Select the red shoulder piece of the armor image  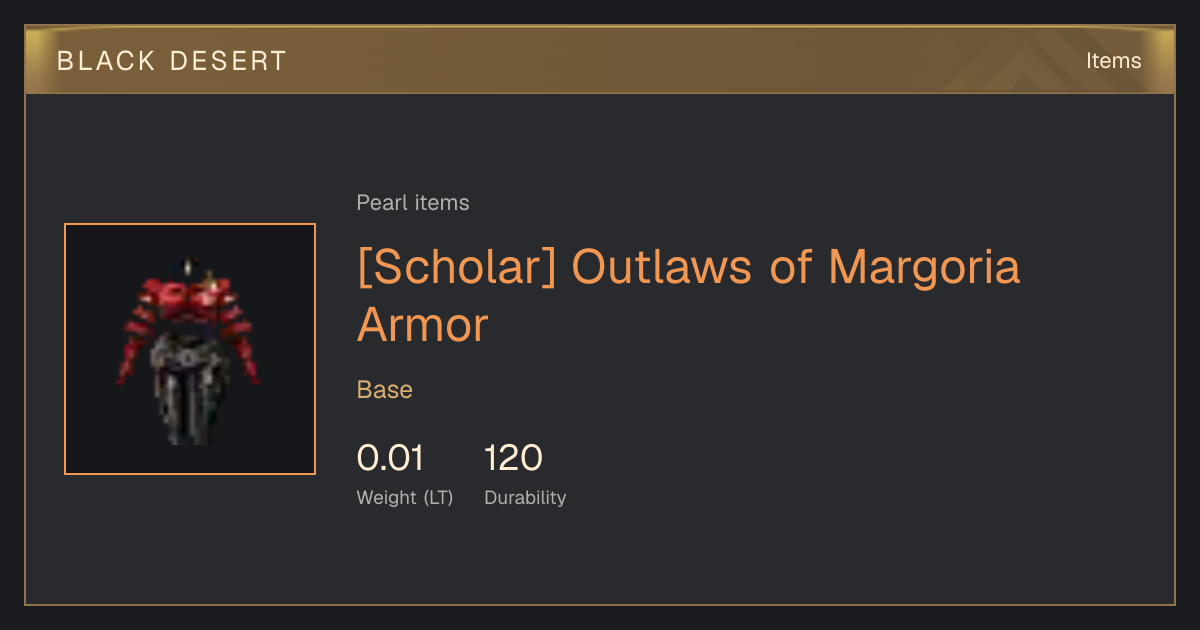[x=189, y=295]
